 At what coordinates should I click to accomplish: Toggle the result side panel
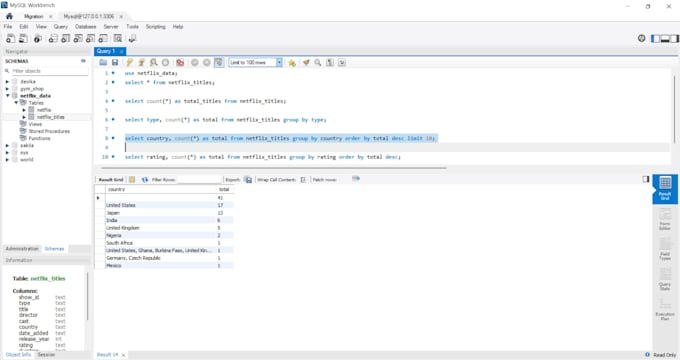point(646,179)
